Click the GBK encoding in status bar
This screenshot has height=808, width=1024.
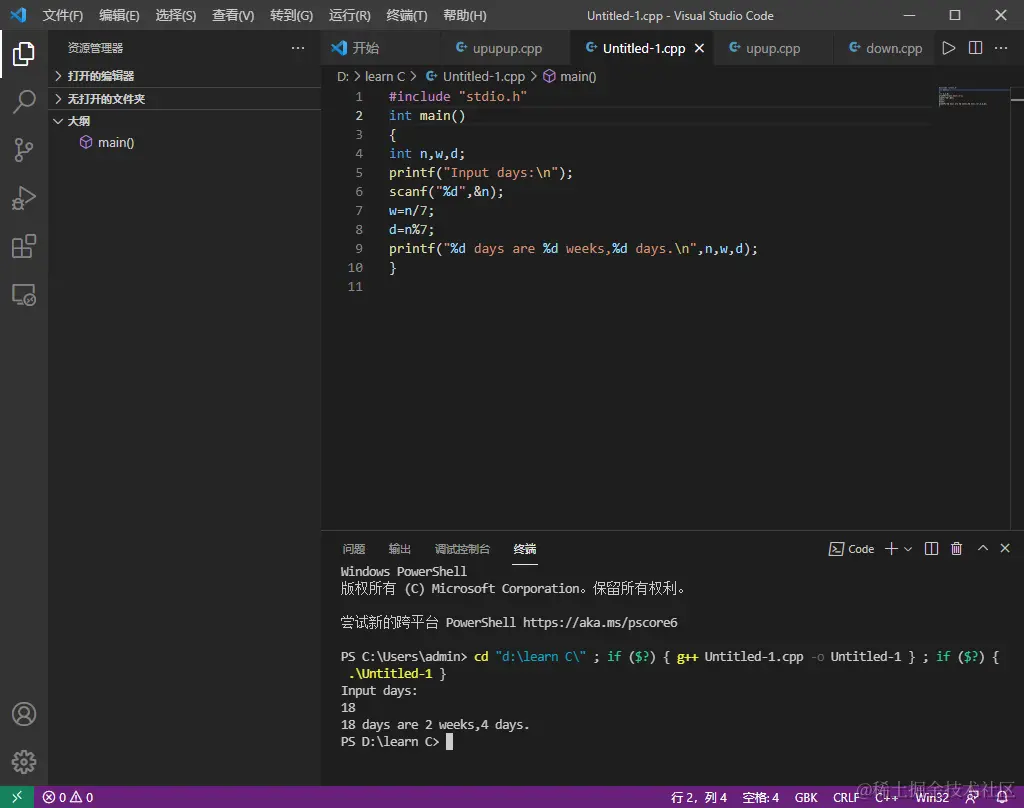[806, 797]
